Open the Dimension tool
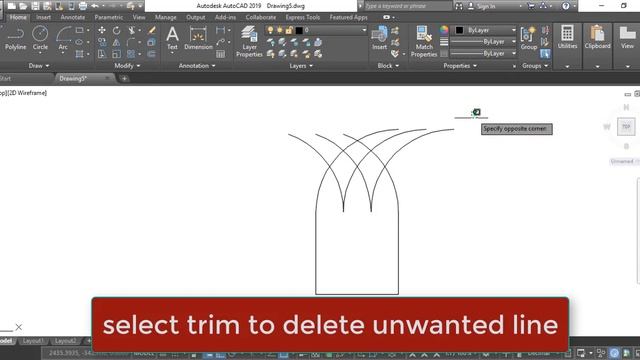Image resolution: width=640 pixels, height=360 pixels. 198,39
